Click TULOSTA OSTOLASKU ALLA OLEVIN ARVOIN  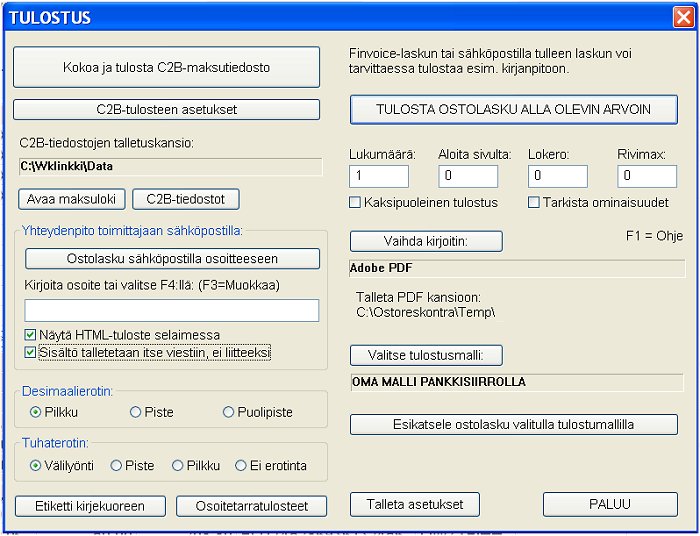point(513,109)
